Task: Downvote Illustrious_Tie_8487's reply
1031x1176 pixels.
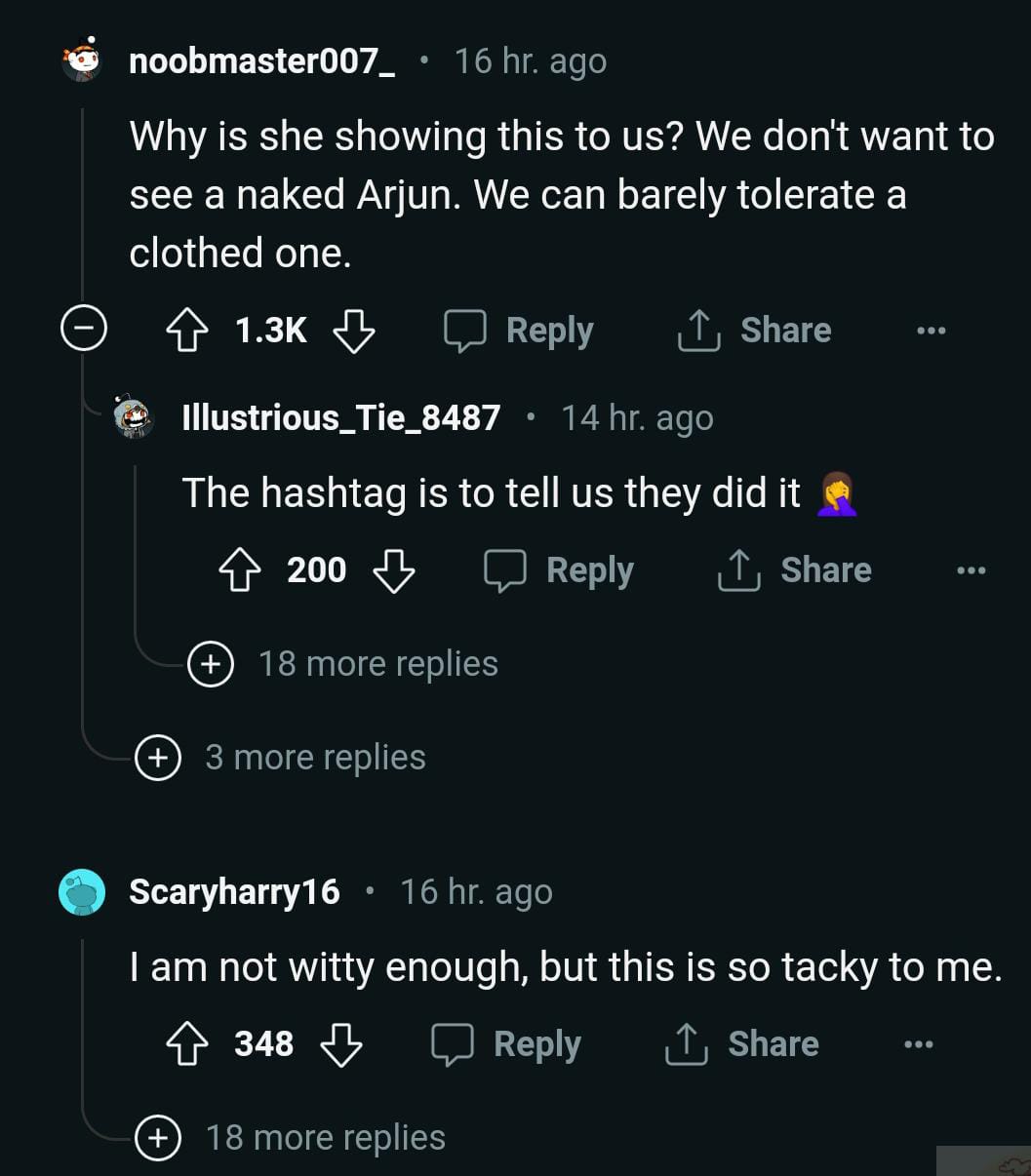Action: click(394, 570)
